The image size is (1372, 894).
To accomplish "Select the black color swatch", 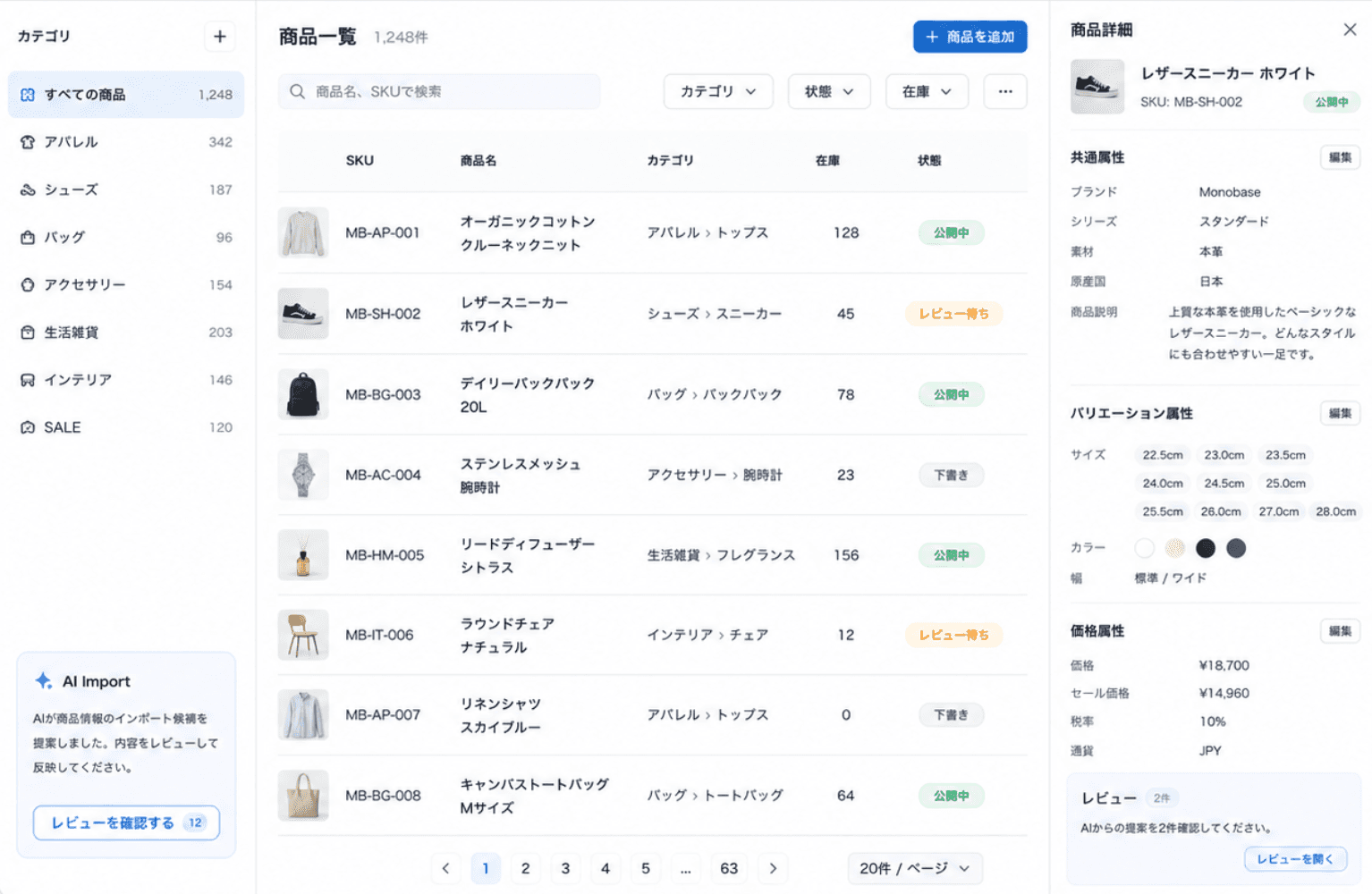I will [x=1206, y=548].
